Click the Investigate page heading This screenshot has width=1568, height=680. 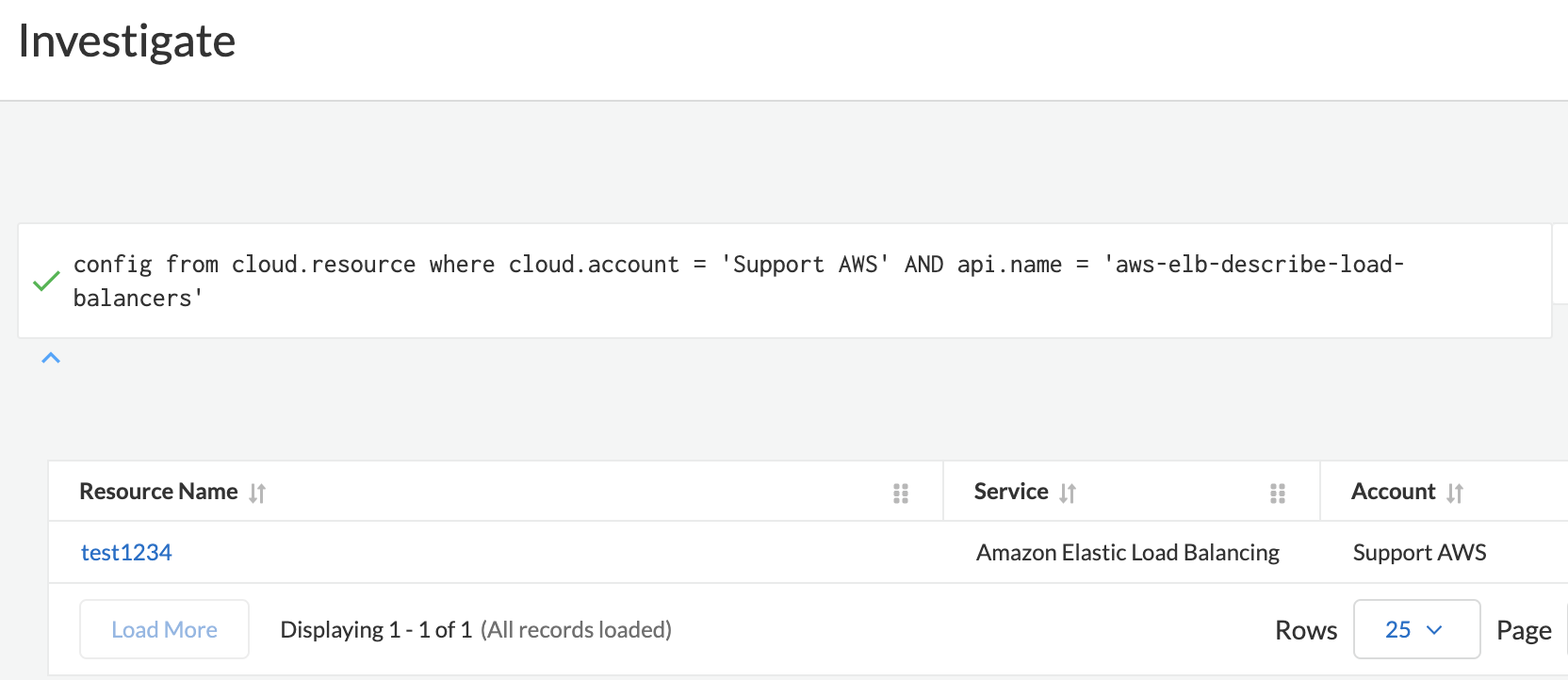(x=127, y=41)
